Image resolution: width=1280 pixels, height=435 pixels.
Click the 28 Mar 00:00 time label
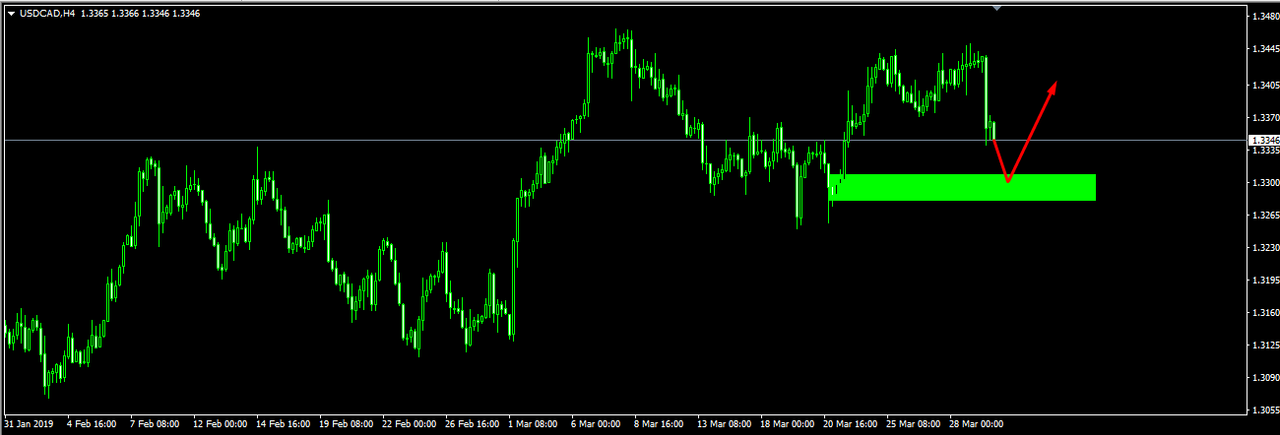[975, 425]
